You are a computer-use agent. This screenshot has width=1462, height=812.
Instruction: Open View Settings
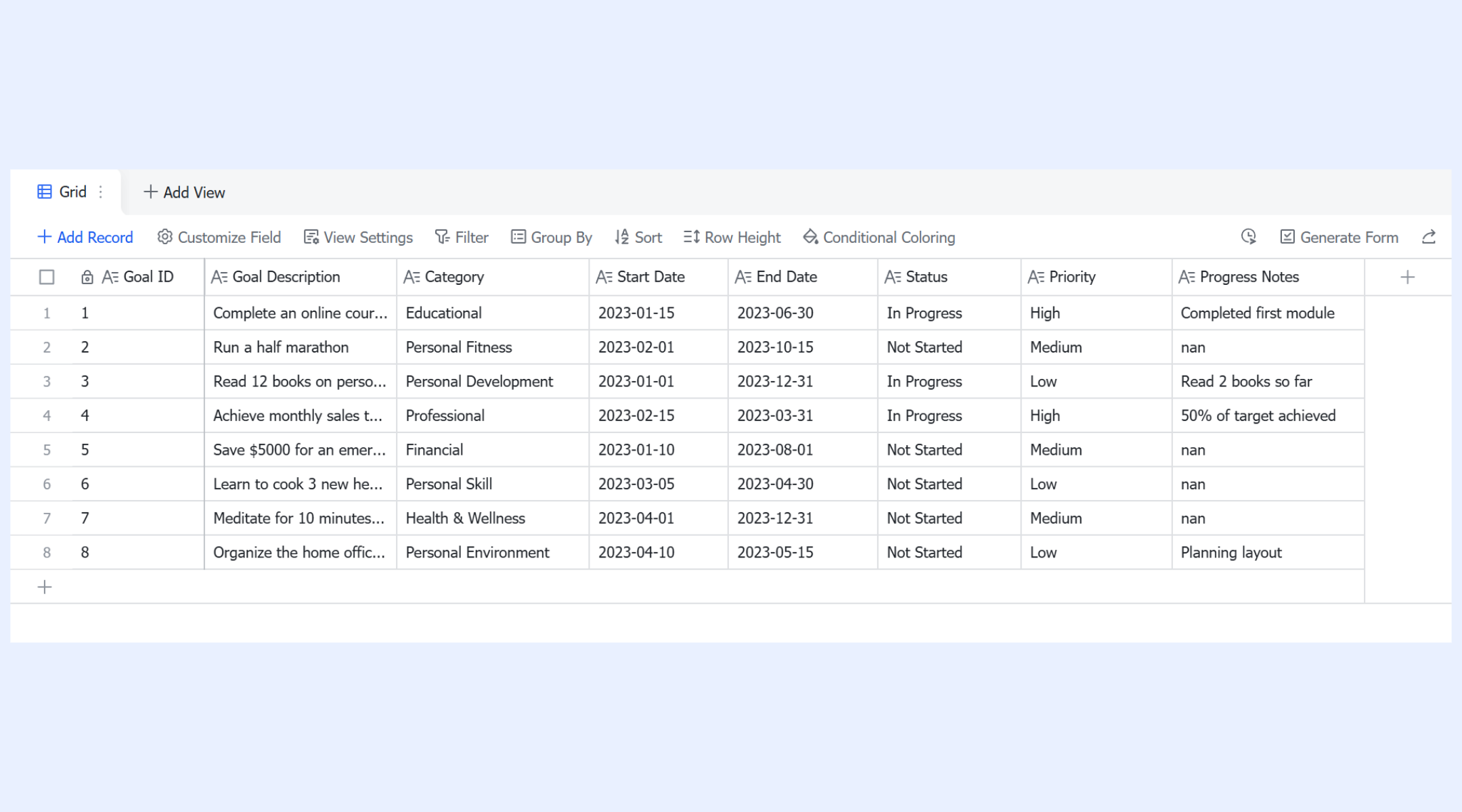pos(358,238)
